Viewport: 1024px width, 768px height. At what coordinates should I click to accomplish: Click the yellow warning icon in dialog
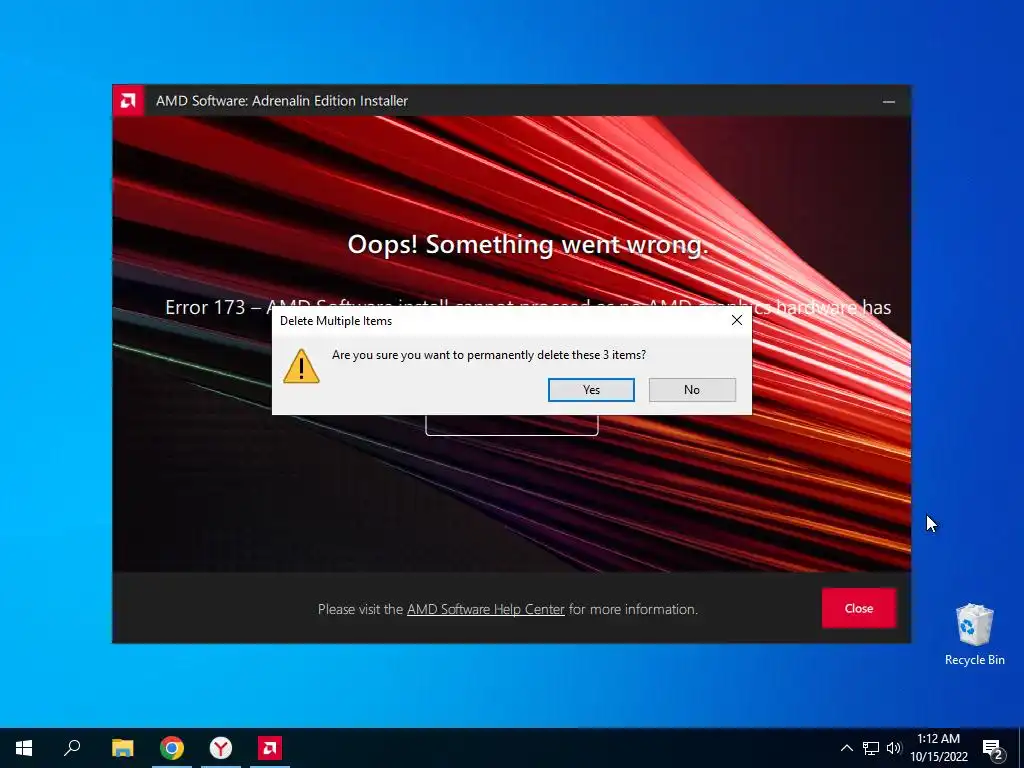click(301, 366)
